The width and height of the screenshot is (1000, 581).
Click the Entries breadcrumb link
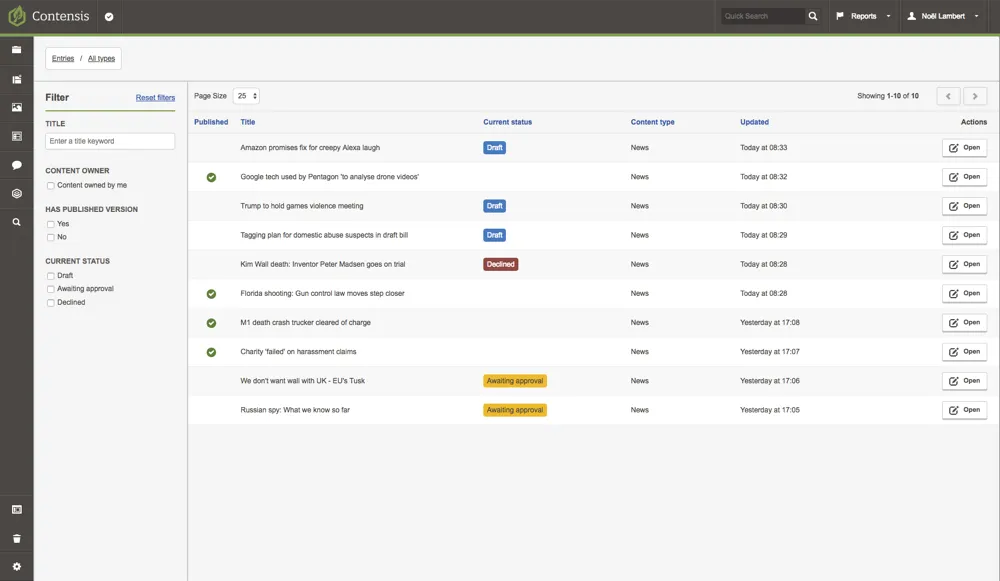[x=62, y=59]
